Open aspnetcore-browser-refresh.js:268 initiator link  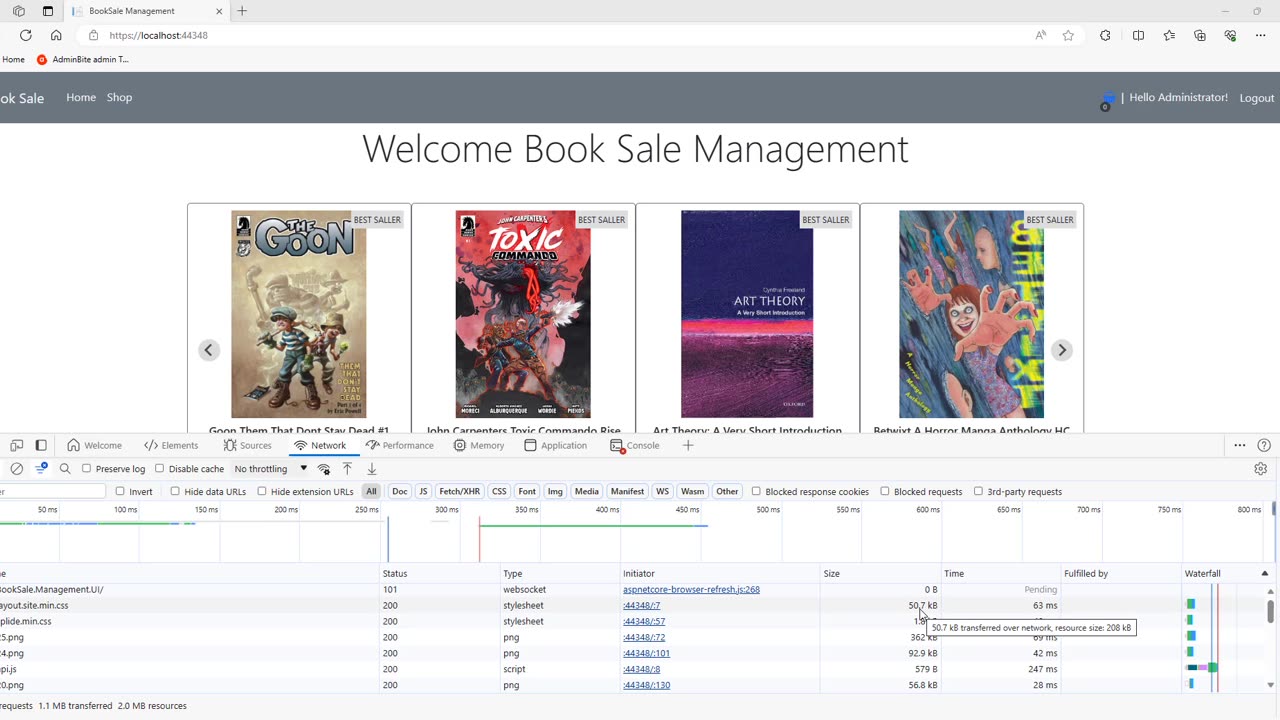pos(691,590)
